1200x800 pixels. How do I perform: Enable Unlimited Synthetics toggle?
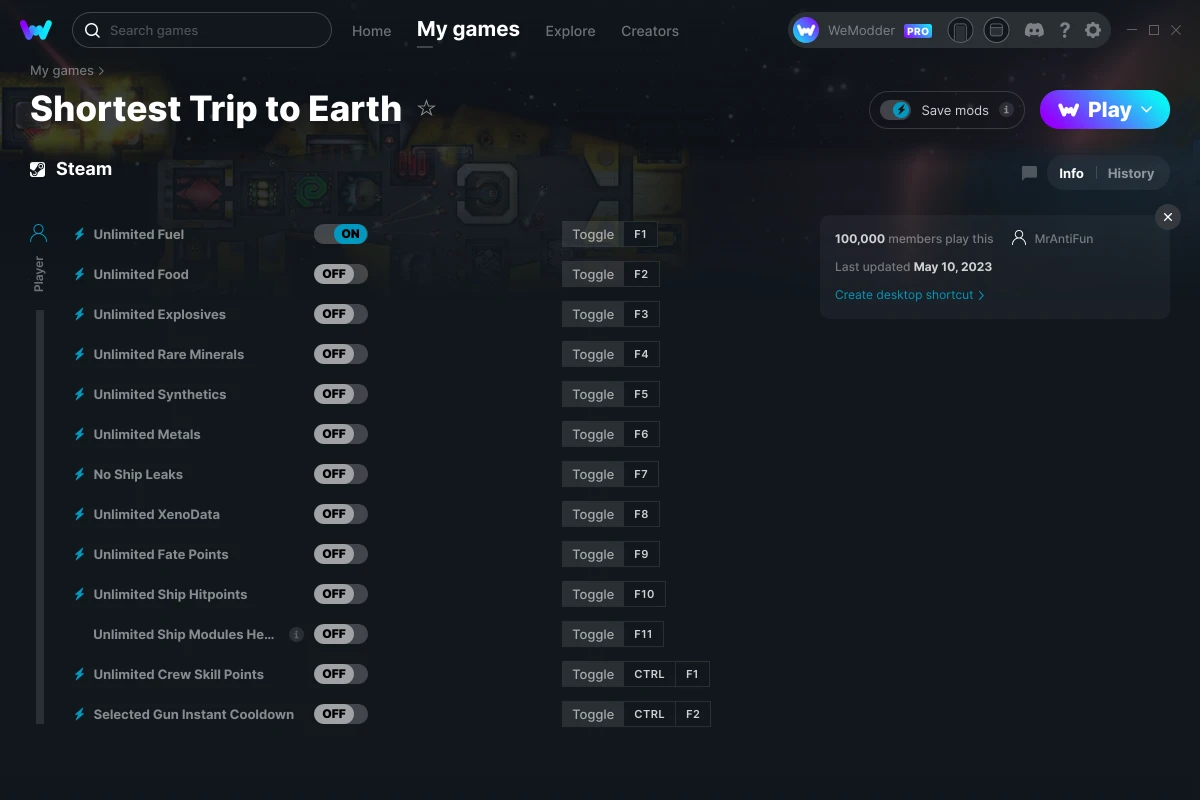(341, 394)
